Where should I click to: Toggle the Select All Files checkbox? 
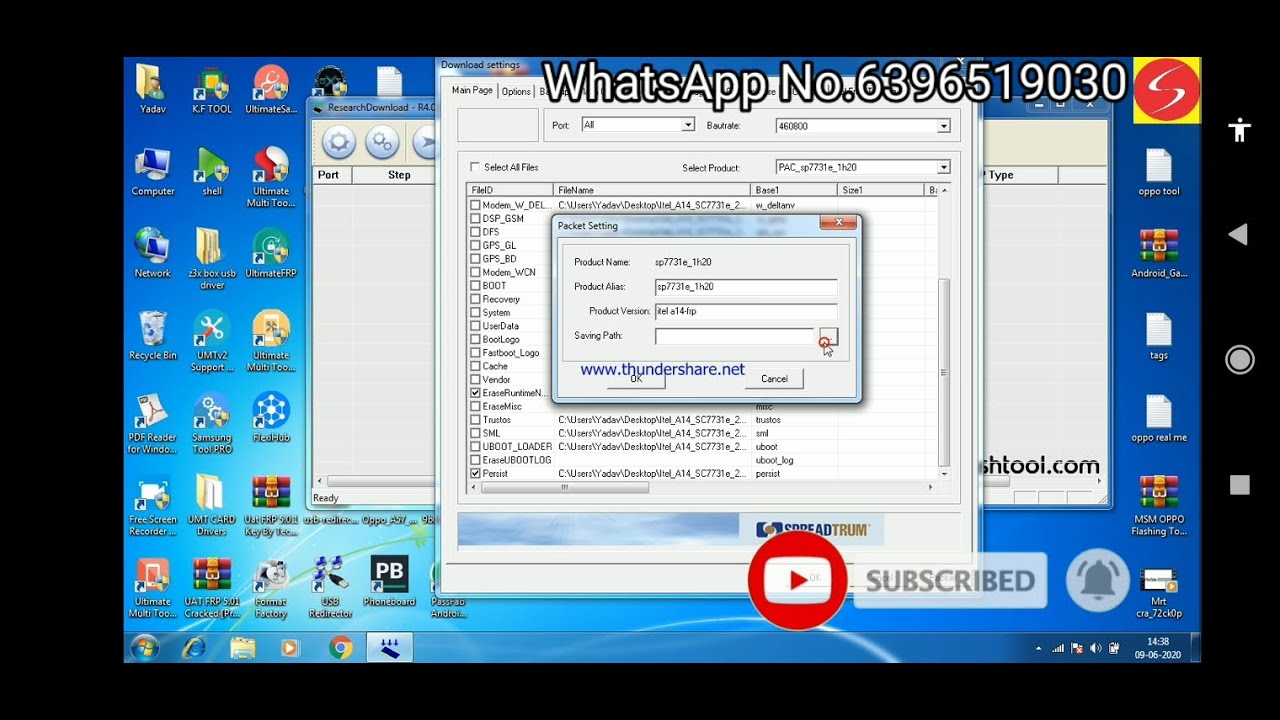pos(475,167)
